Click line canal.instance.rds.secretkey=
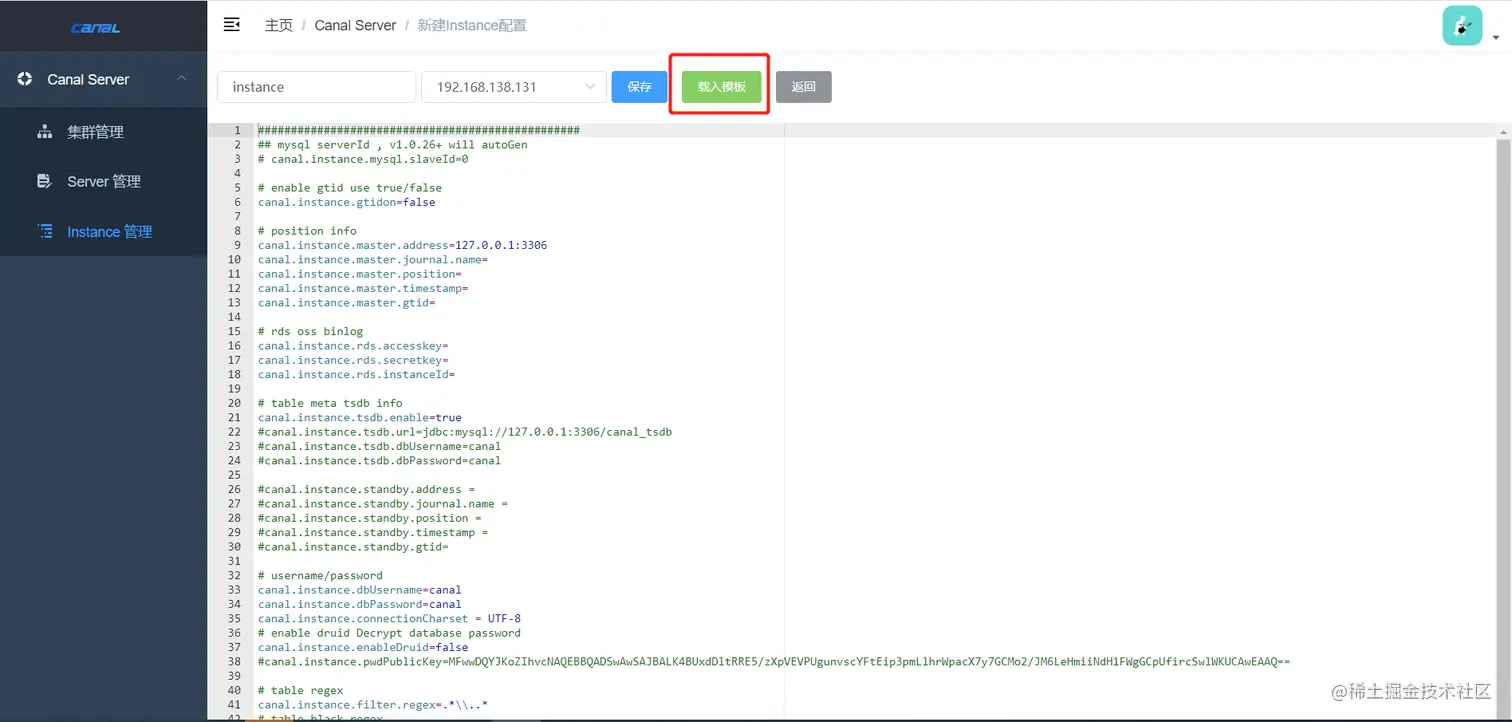This screenshot has height=722, width=1512. point(353,360)
